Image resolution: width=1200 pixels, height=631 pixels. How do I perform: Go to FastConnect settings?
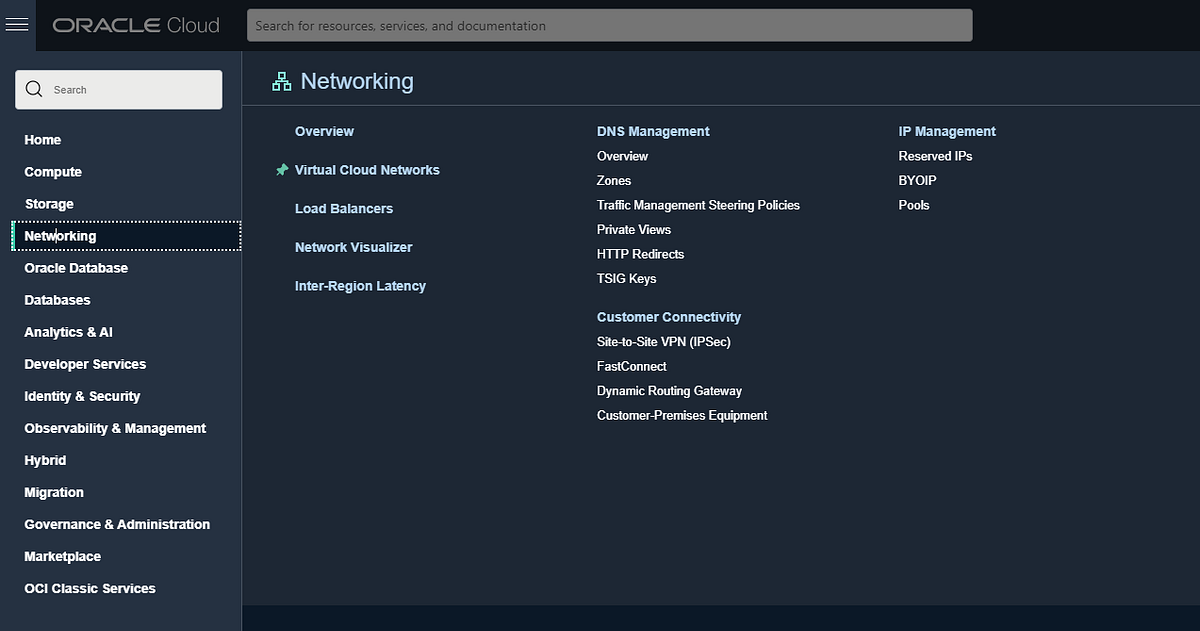631,366
